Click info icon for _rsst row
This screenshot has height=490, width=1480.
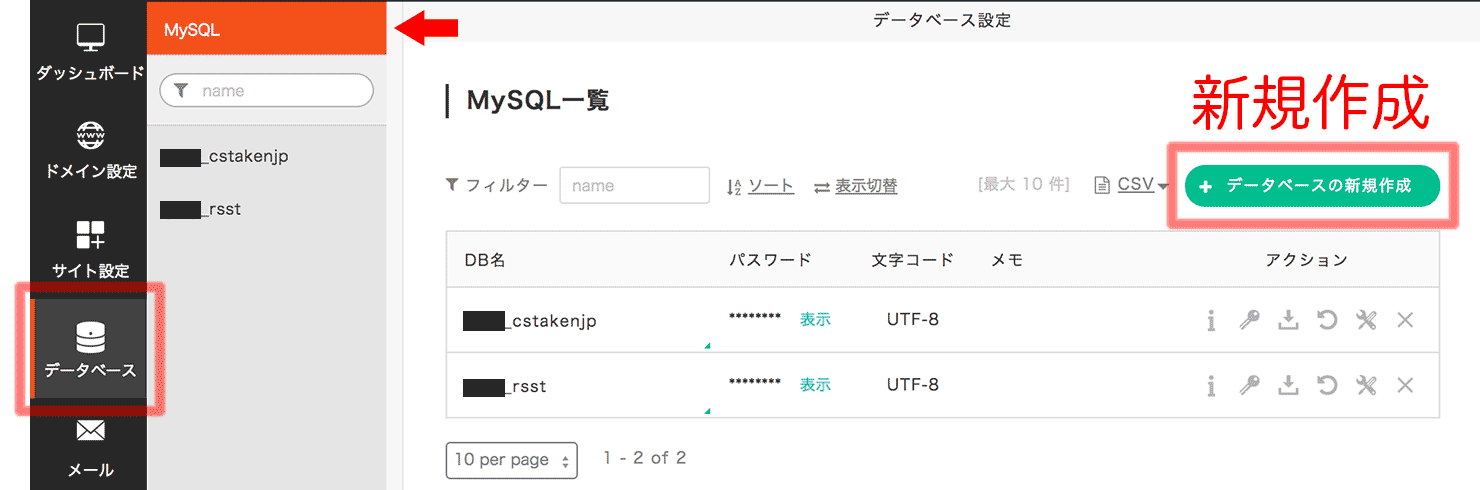pos(1210,385)
